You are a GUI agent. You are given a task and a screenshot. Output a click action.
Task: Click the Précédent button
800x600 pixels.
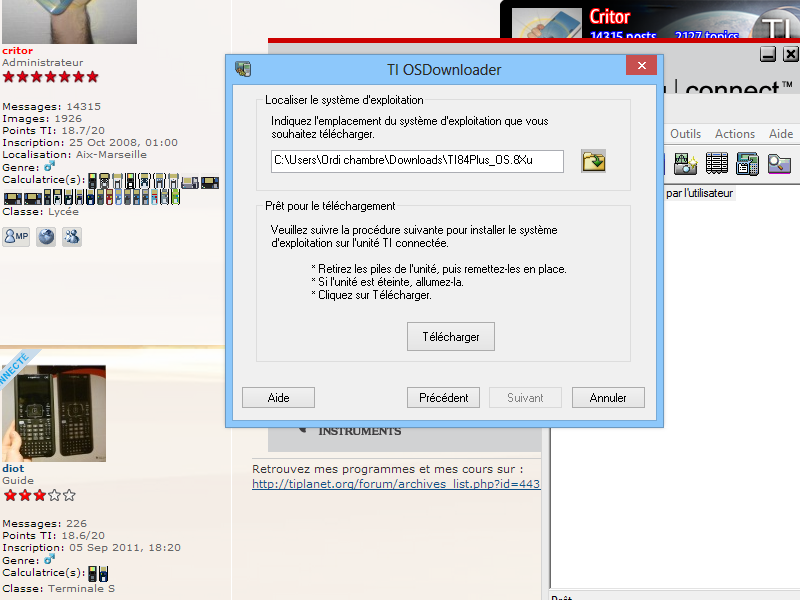tap(443, 398)
